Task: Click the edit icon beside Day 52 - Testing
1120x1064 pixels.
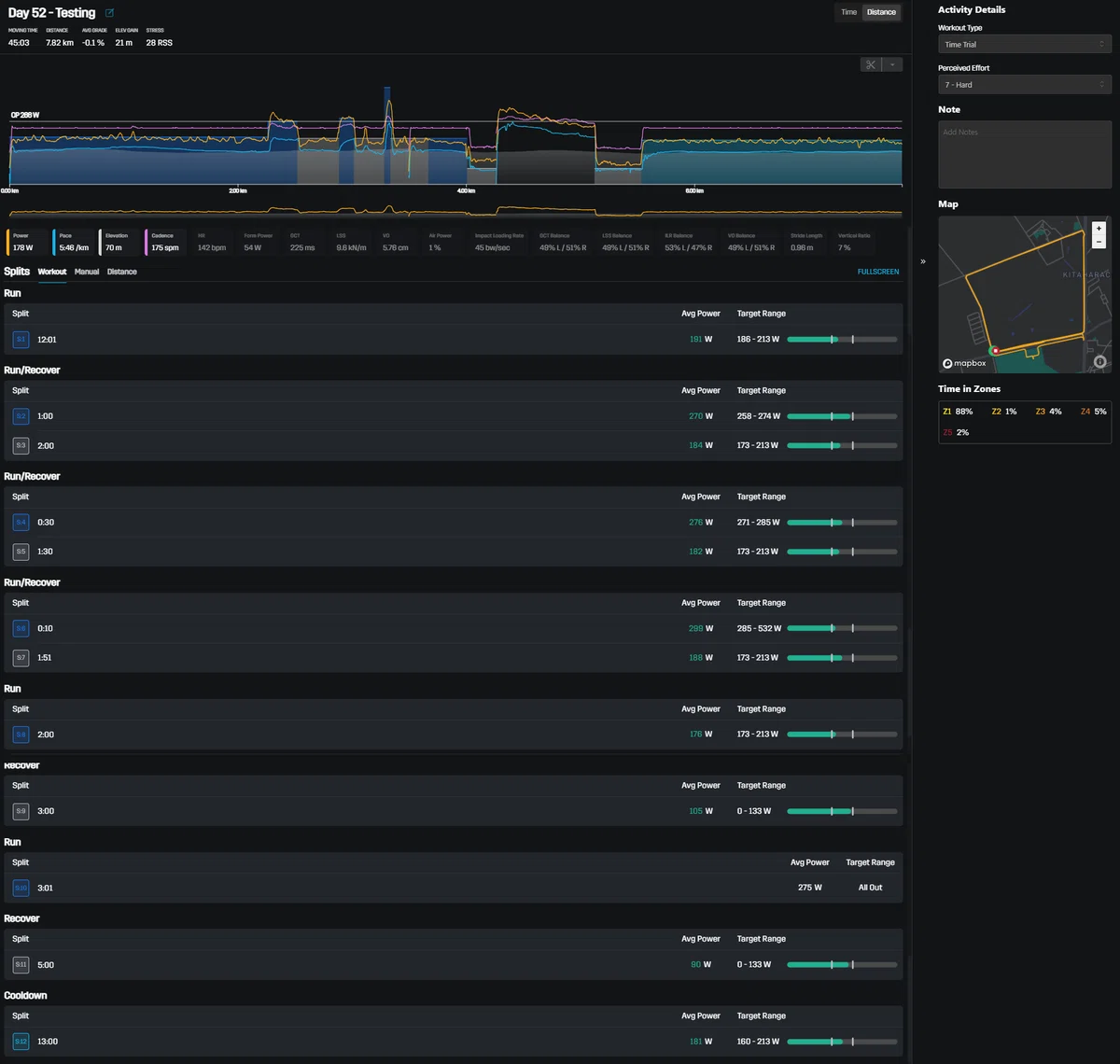Action: 110,13
